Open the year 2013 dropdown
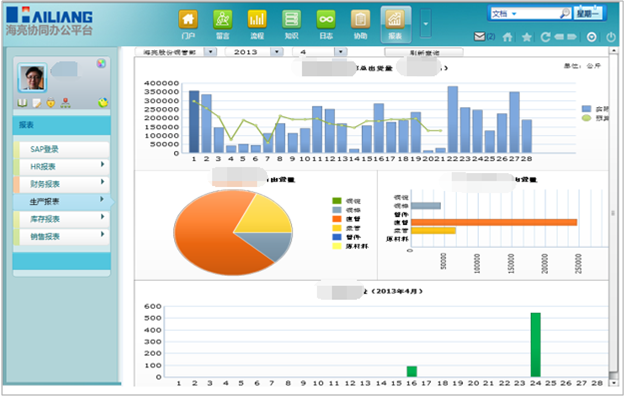Screen dimensions: 625x396 (x=277, y=52)
